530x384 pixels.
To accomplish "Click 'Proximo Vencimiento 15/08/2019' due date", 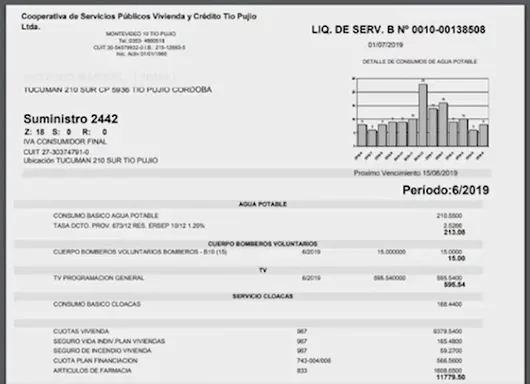I will 406,173.
